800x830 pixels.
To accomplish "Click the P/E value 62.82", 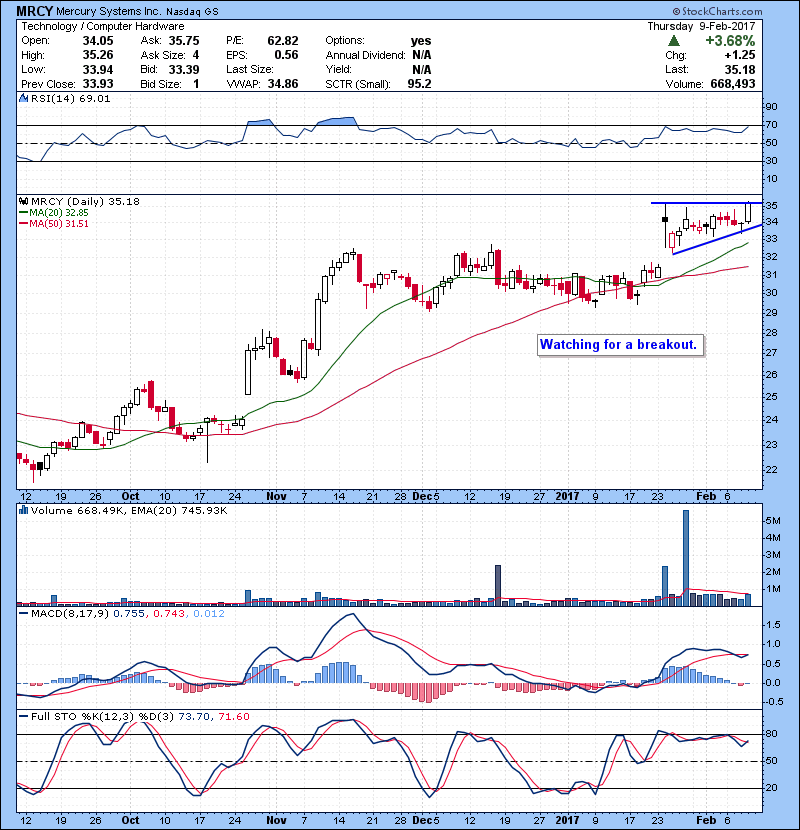I will (x=283, y=41).
